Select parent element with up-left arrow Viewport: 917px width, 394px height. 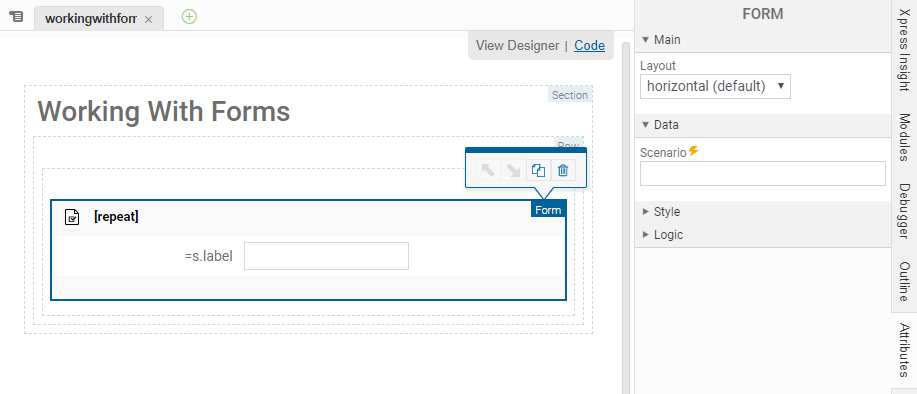pos(488,170)
